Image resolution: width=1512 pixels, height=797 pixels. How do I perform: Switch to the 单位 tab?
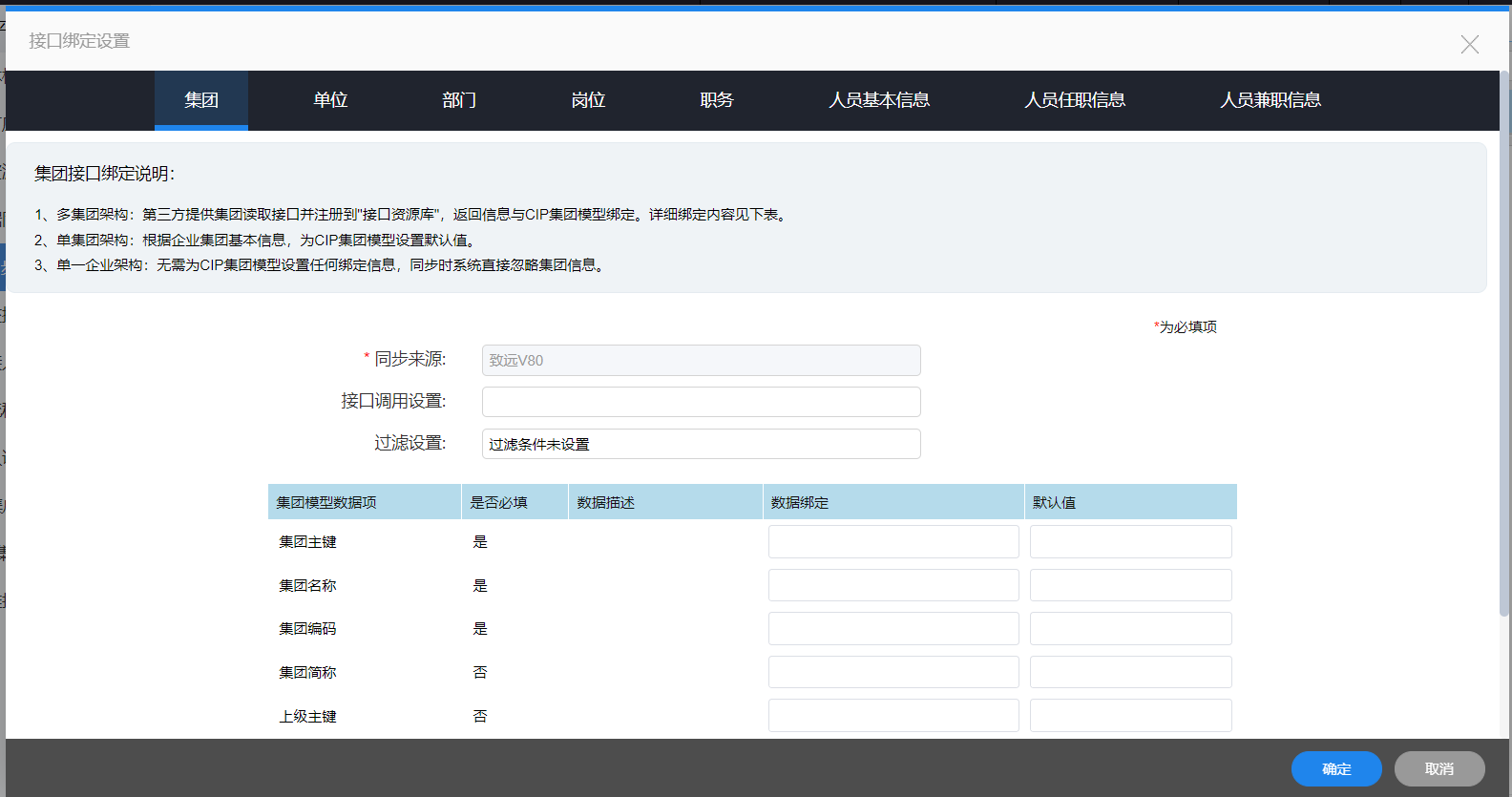(x=330, y=100)
